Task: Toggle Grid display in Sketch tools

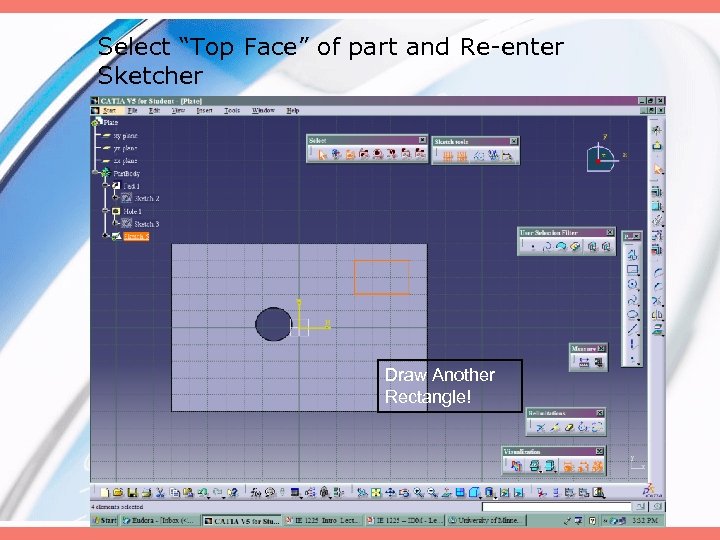Action: click(447, 156)
